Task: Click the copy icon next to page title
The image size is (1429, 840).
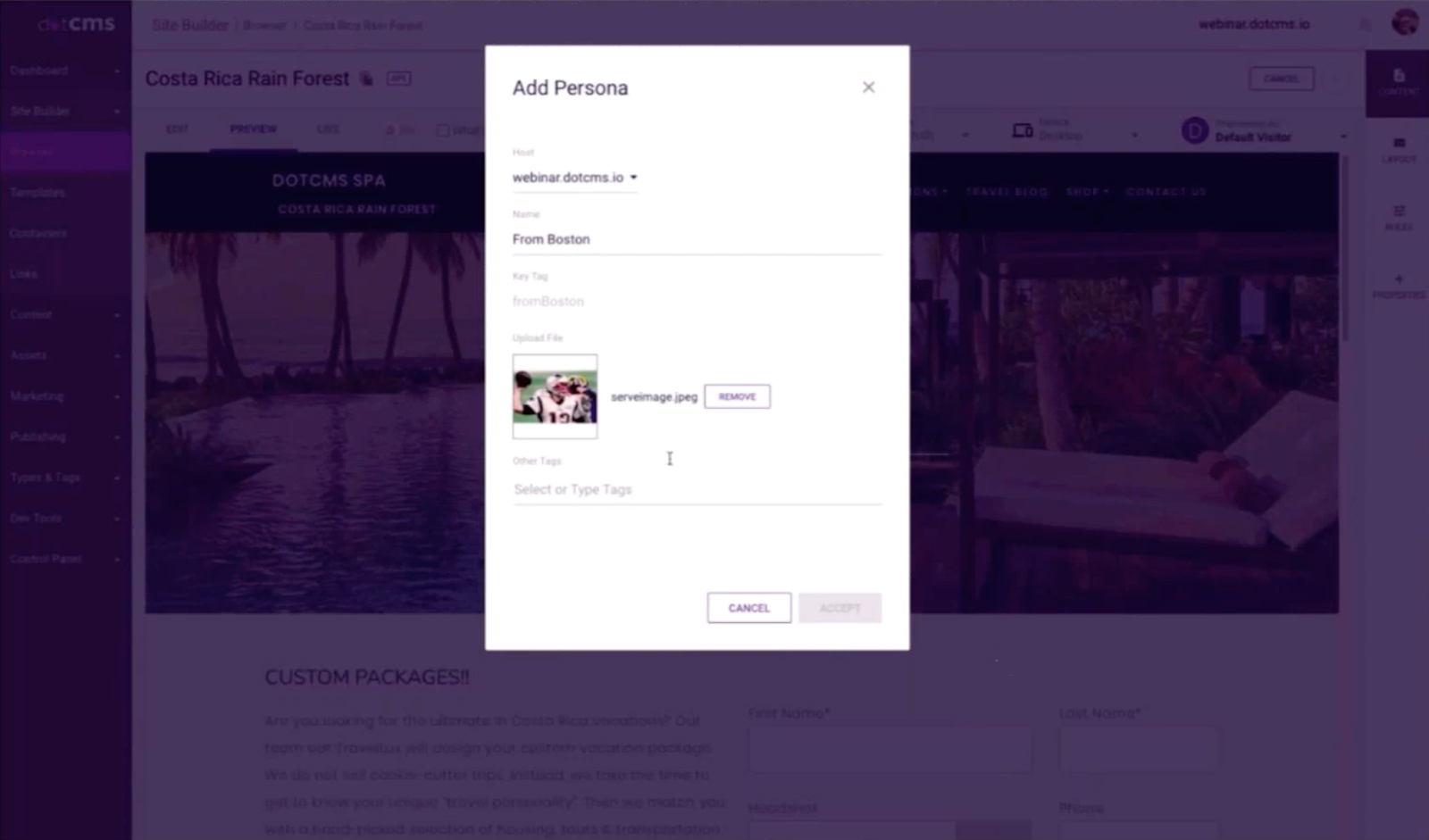Action: (366, 79)
